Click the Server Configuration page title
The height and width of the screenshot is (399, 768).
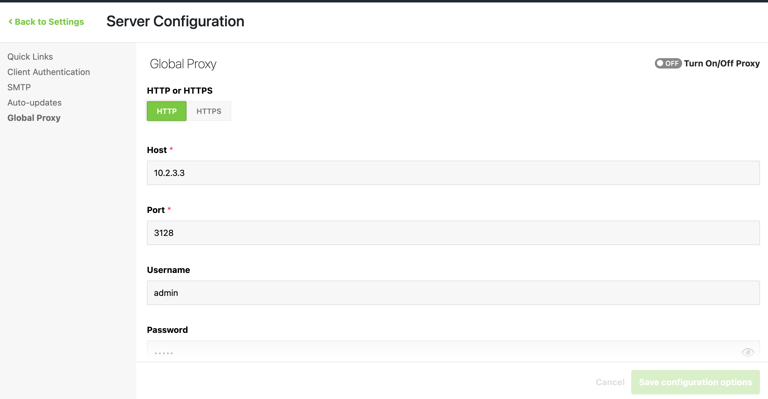[x=175, y=21]
